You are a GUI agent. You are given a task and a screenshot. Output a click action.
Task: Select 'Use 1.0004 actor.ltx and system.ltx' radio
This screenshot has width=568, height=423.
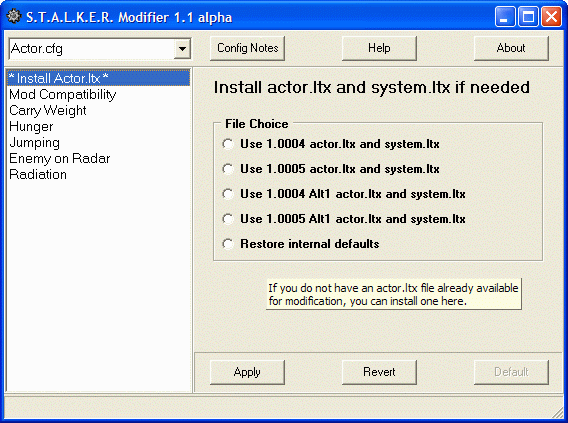tap(228, 144)
